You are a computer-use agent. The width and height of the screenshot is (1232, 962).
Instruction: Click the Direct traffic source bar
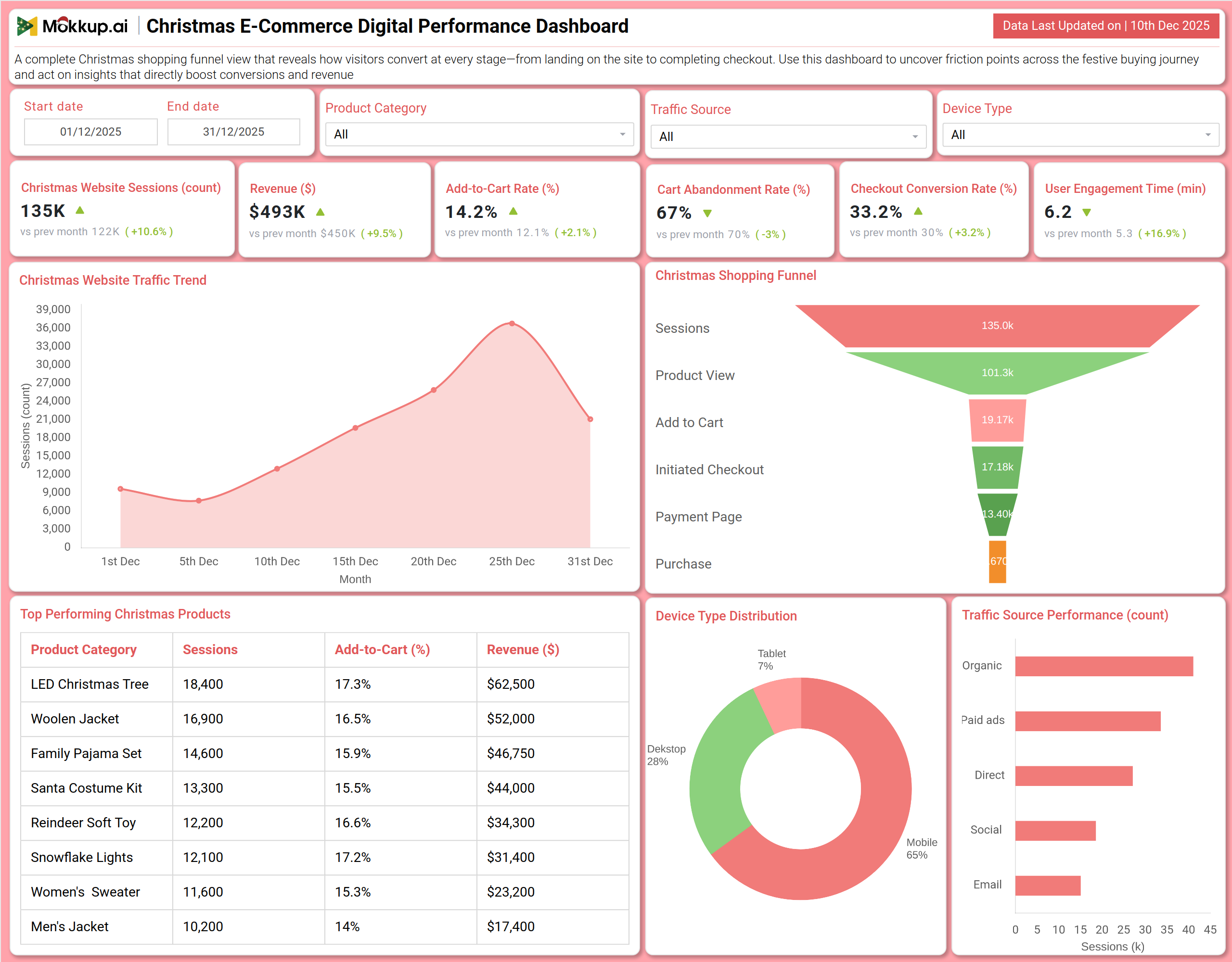point(1074,776)
